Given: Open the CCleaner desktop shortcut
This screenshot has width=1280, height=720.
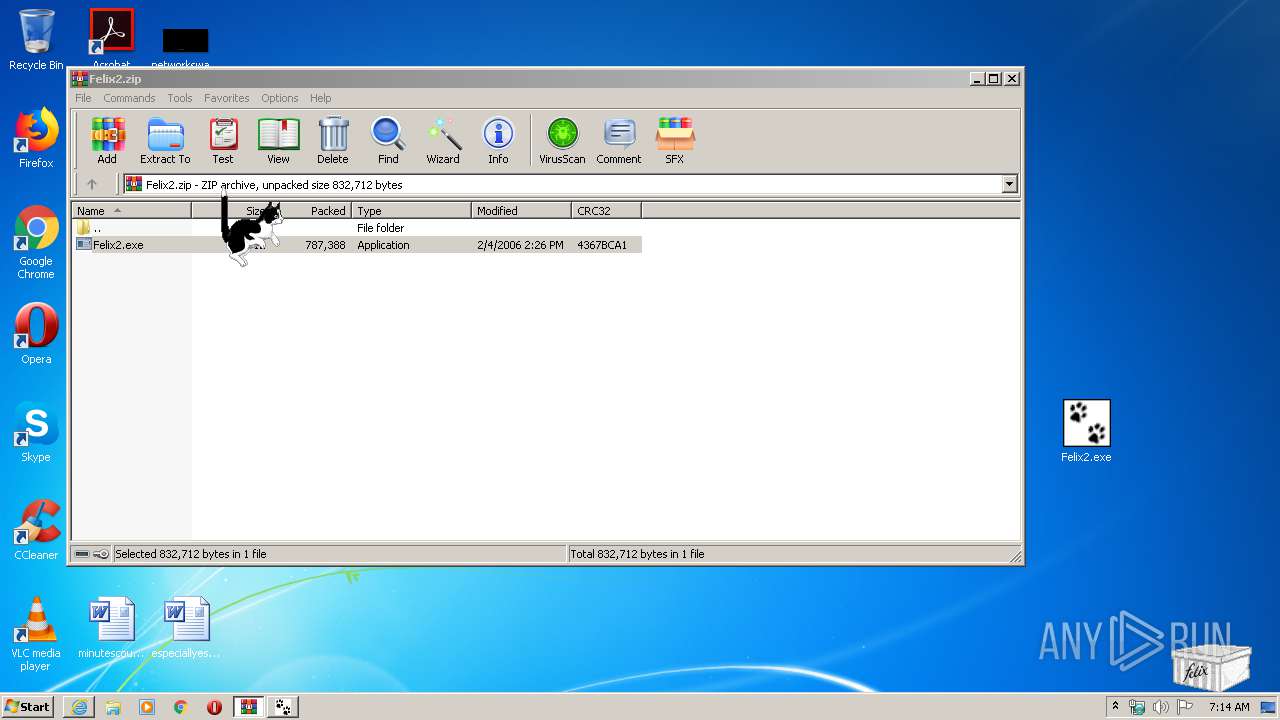Looking at the screenshot, I should coord(36,530).
